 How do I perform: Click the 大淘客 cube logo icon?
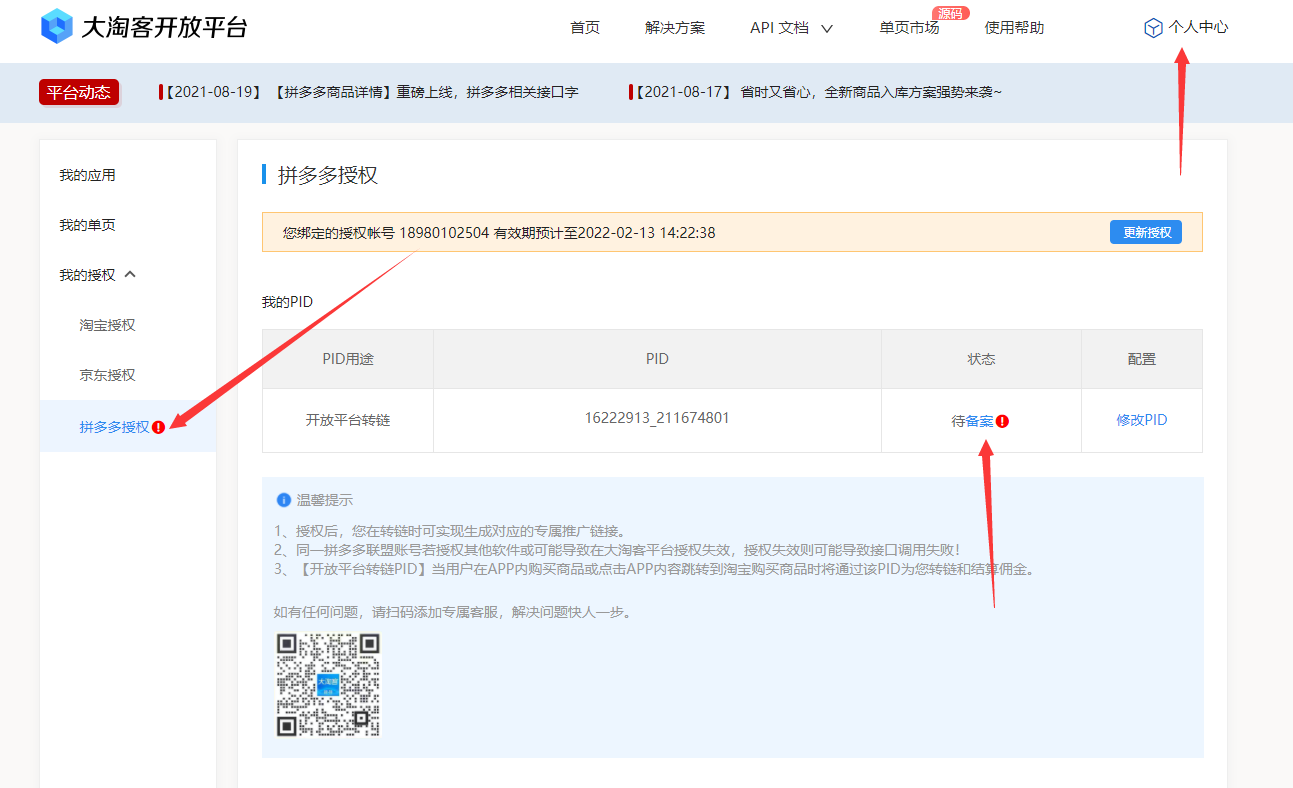(x=57, y=27)
